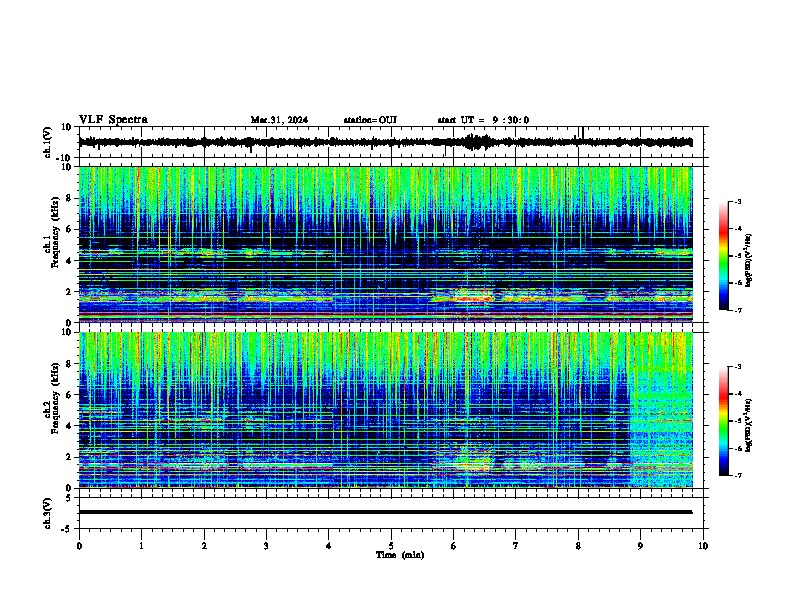Click time axis tick label '7'
Viewport: 792px width, 612px height.
pos(516,546)
